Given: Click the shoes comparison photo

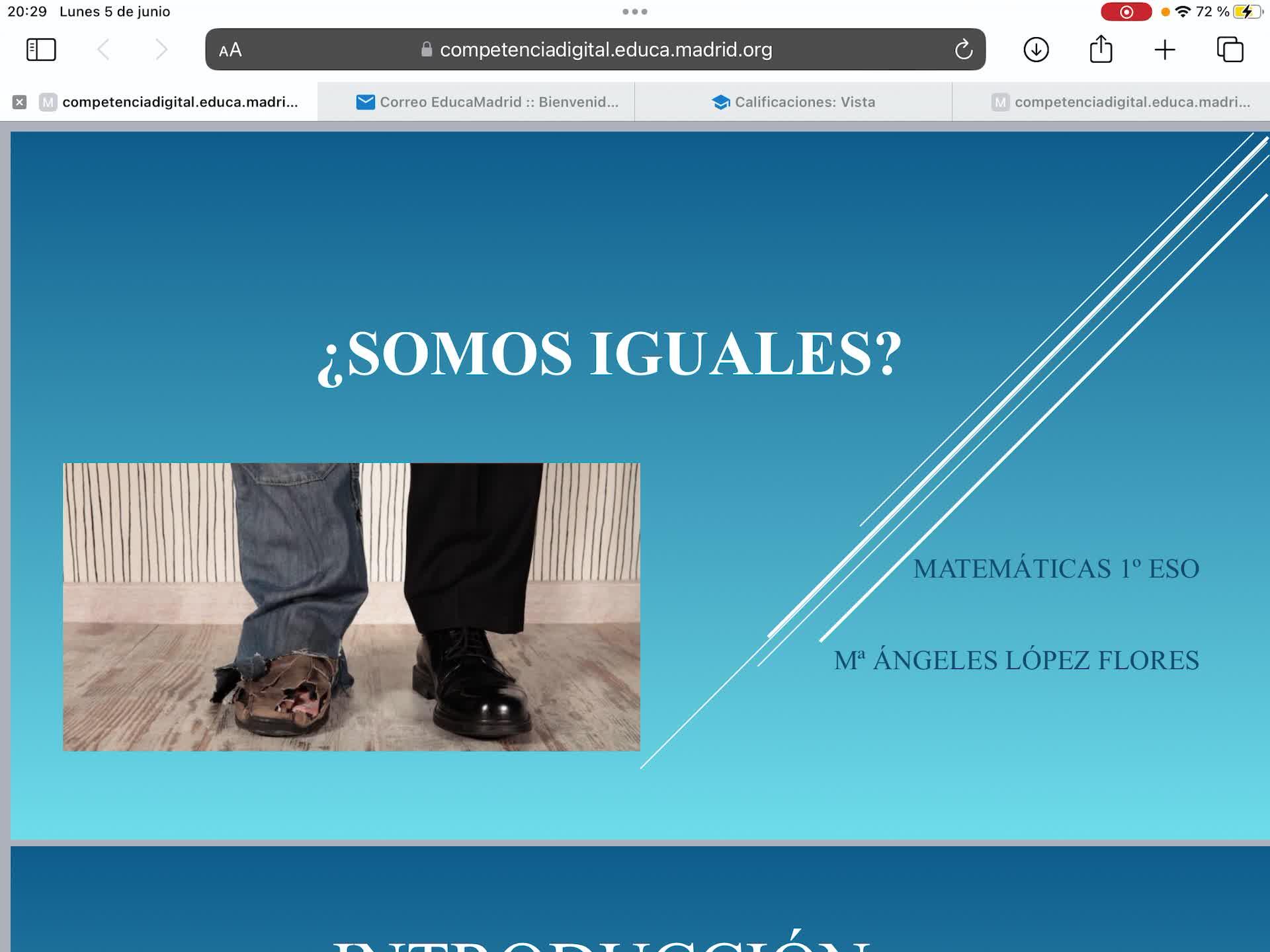Looking at the screenshot, I should 351,606.
